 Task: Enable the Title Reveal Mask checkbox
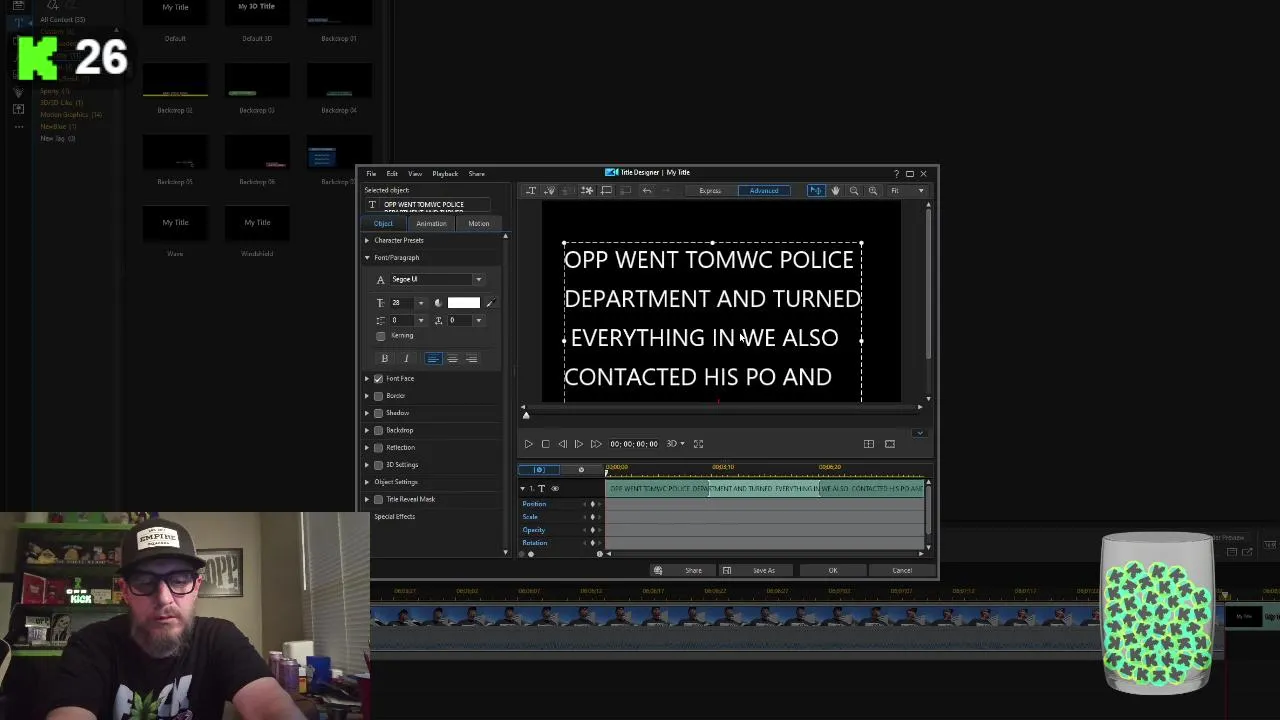coord(378,499)
